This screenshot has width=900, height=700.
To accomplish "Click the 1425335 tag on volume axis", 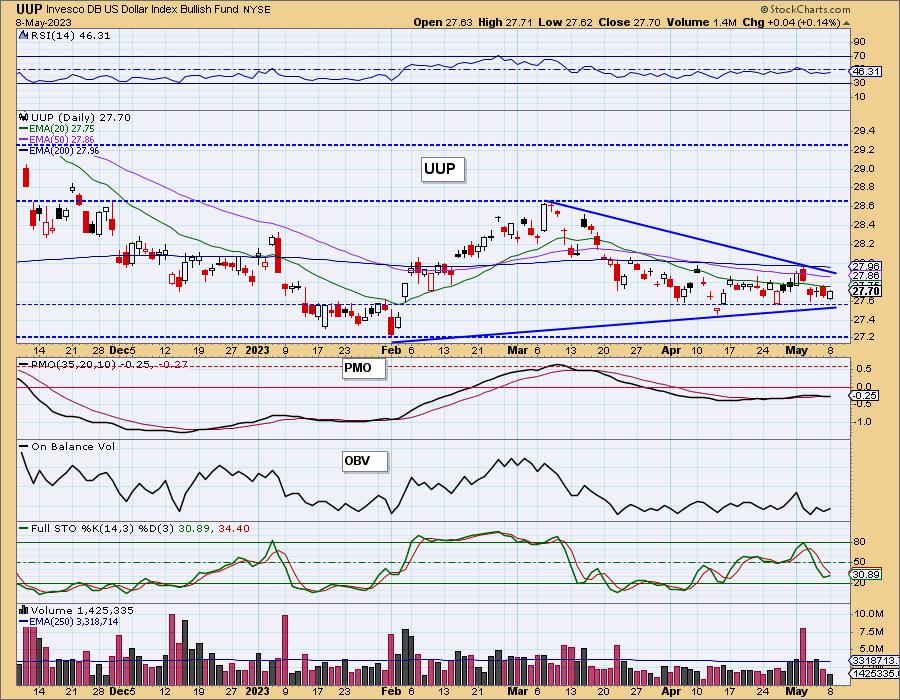I will (x=872, y=673).
